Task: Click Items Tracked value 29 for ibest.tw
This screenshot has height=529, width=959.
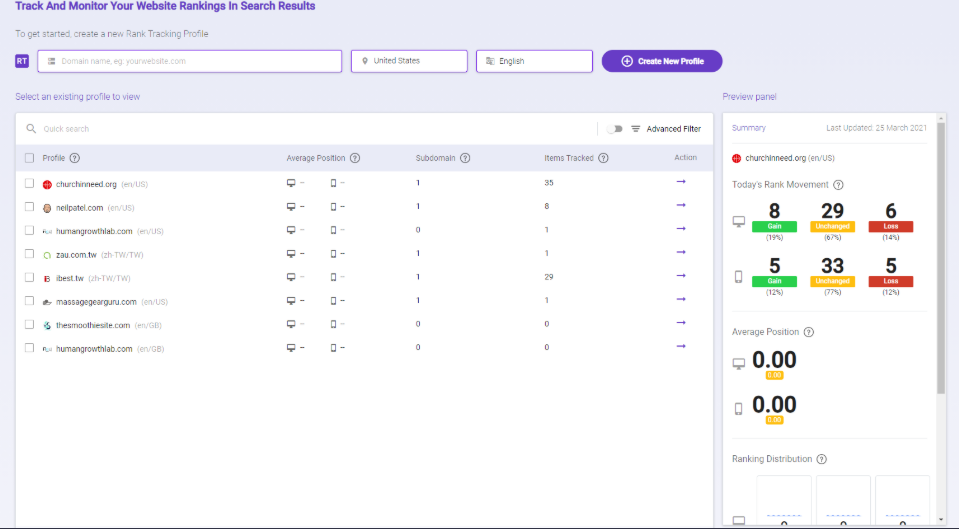Action: [549, 277]
